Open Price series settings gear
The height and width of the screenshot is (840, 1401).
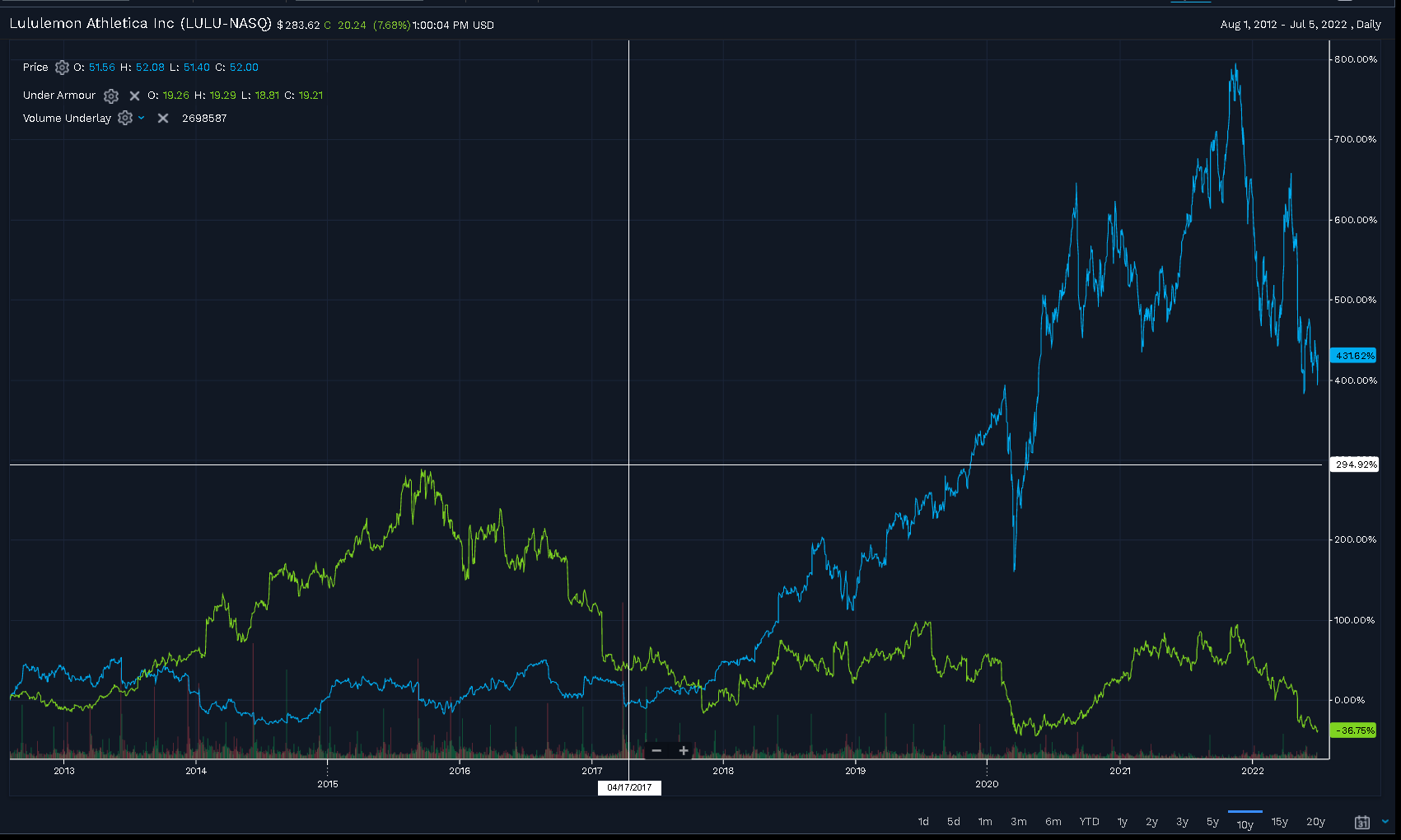(62, 68)
